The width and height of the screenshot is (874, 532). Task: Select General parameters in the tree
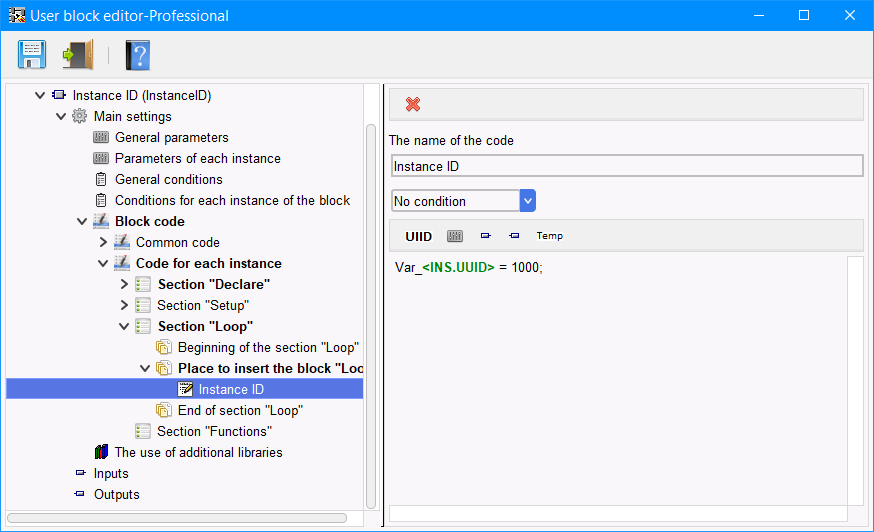point(172,138)
